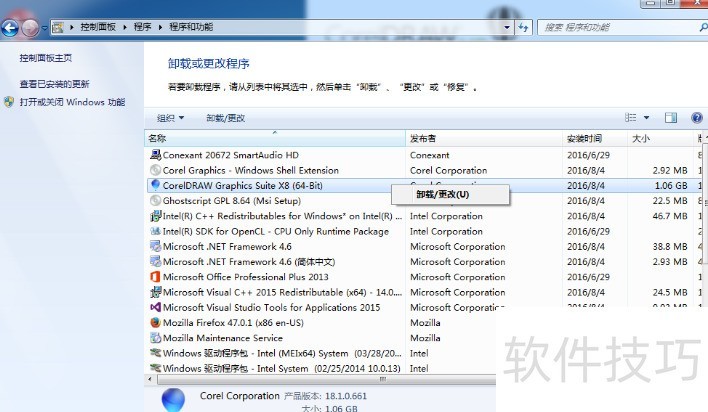Click CorelDRAW balloon icon in details pane
708x412 pixels.
173,400
